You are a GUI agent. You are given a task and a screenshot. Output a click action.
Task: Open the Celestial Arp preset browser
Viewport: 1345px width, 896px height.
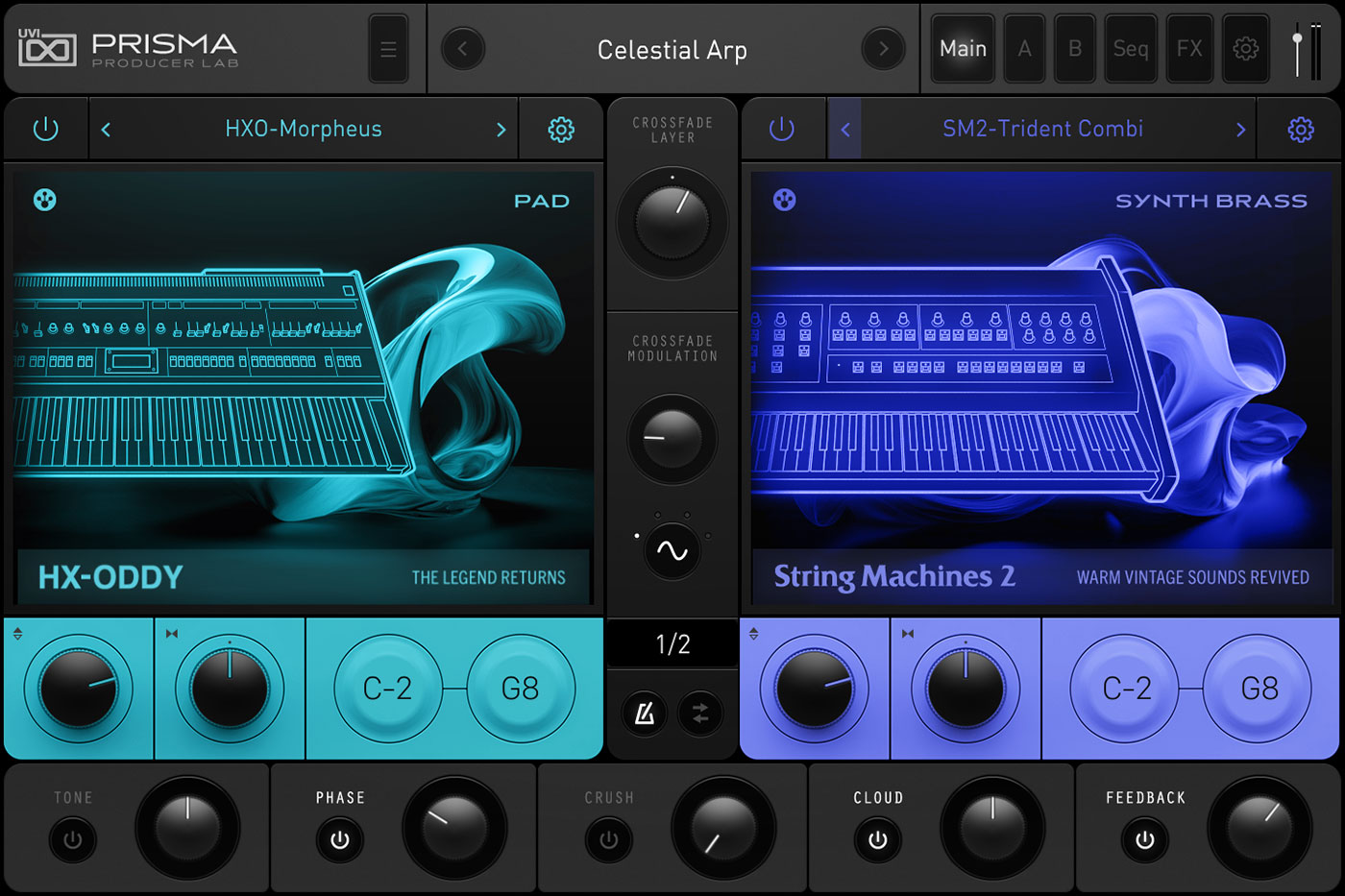672,50
